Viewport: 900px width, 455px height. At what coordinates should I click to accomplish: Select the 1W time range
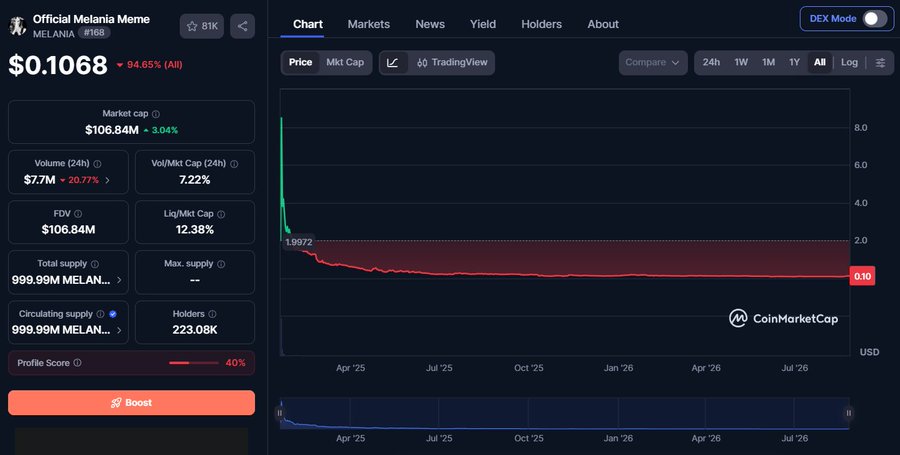741,63
